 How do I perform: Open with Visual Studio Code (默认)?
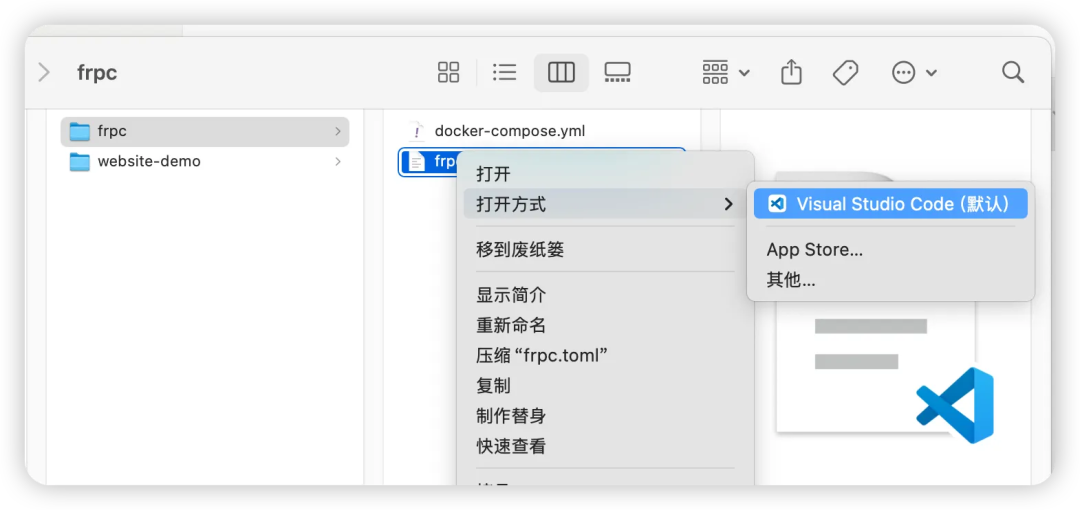click(x=891, y=204)
